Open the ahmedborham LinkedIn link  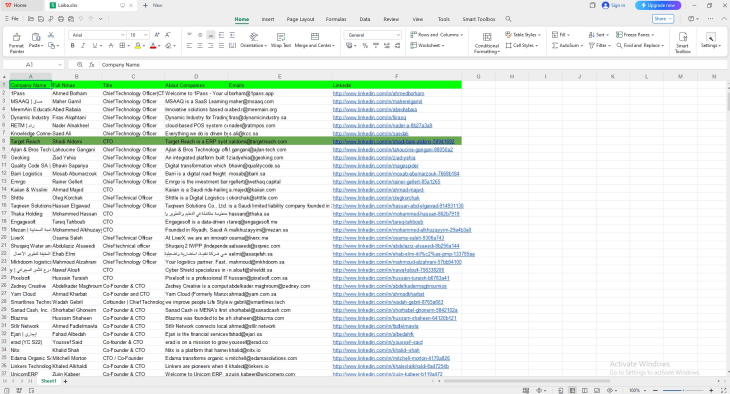(x=379, y=93)
